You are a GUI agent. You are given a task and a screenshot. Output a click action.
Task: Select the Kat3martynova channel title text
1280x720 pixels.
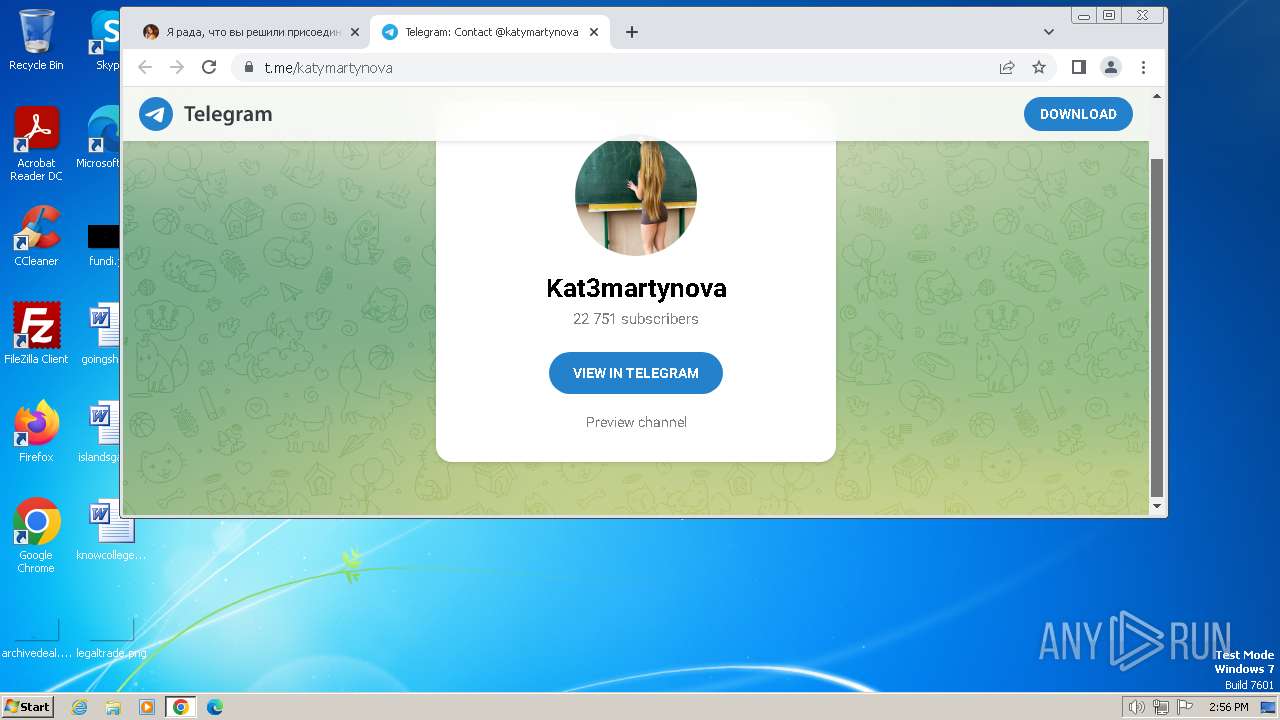click(x=636, y=288)
